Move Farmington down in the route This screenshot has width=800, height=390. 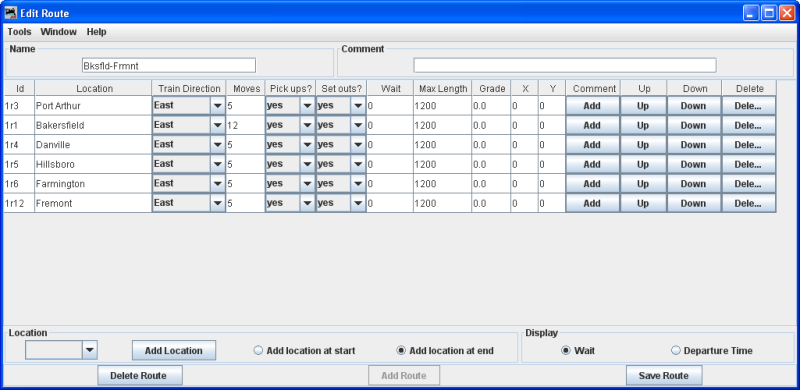(693, 183)
